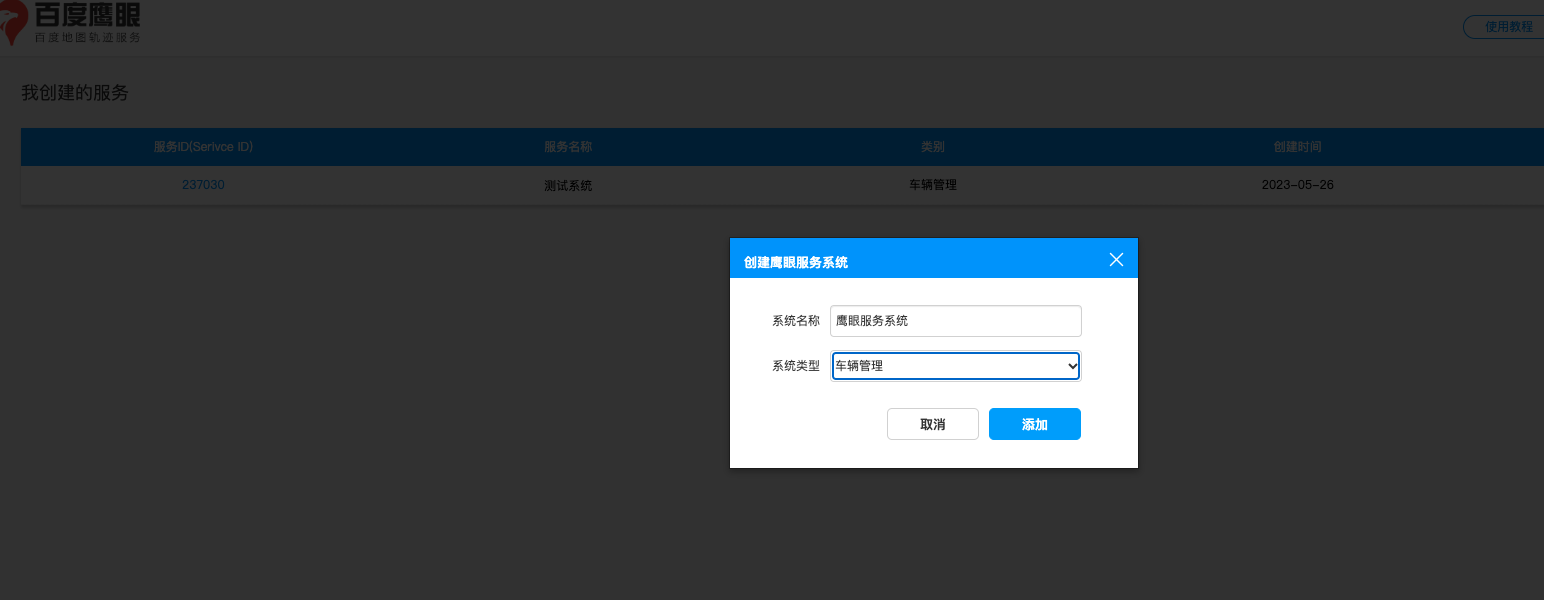The width and height of the screenshot is (1544, 600).
Task: Open service ID 237030 link
Action: point(203,184)
